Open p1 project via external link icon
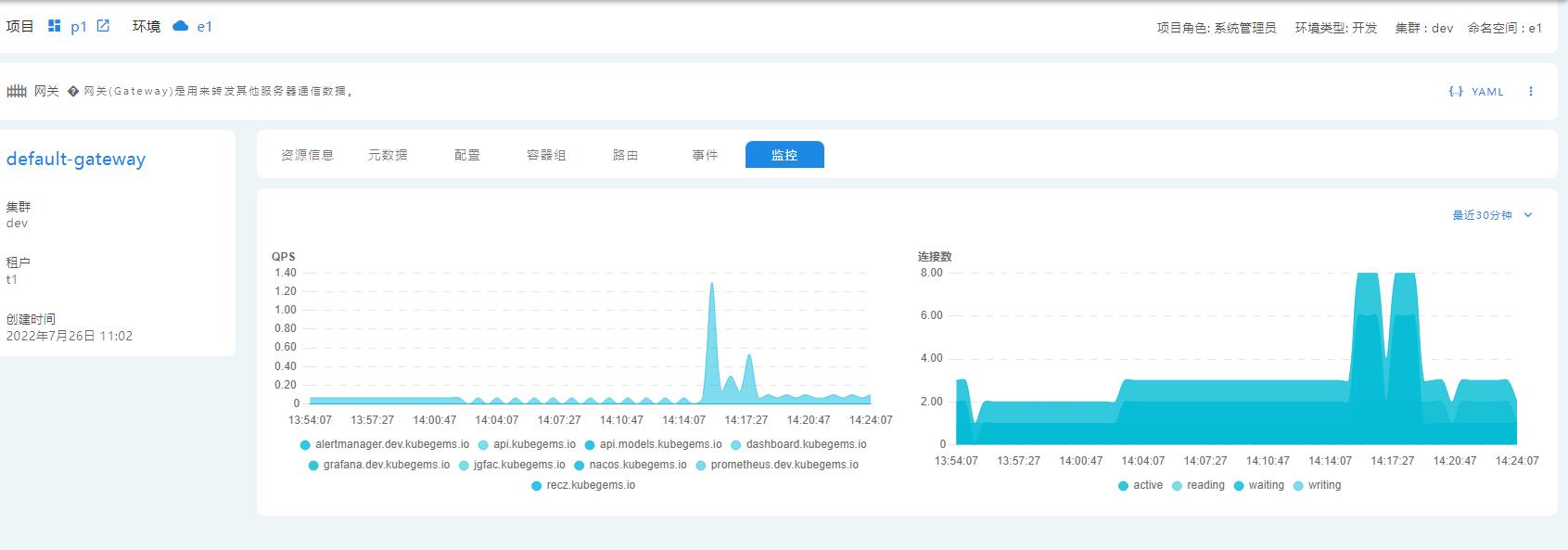The image size is (1568, 550). (x=103, y=26)
